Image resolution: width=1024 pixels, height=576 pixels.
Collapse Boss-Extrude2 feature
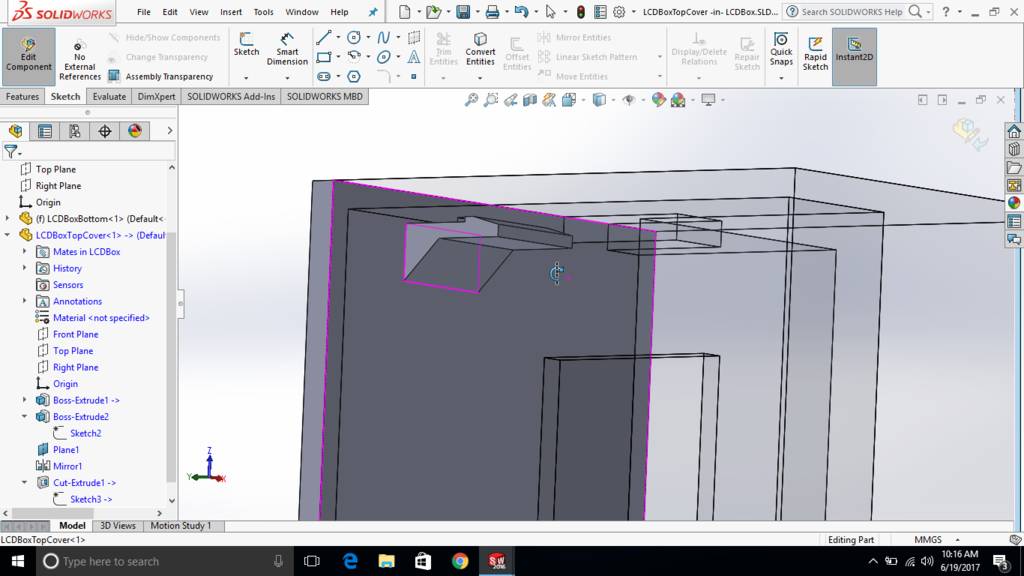[x=25, y=417]
